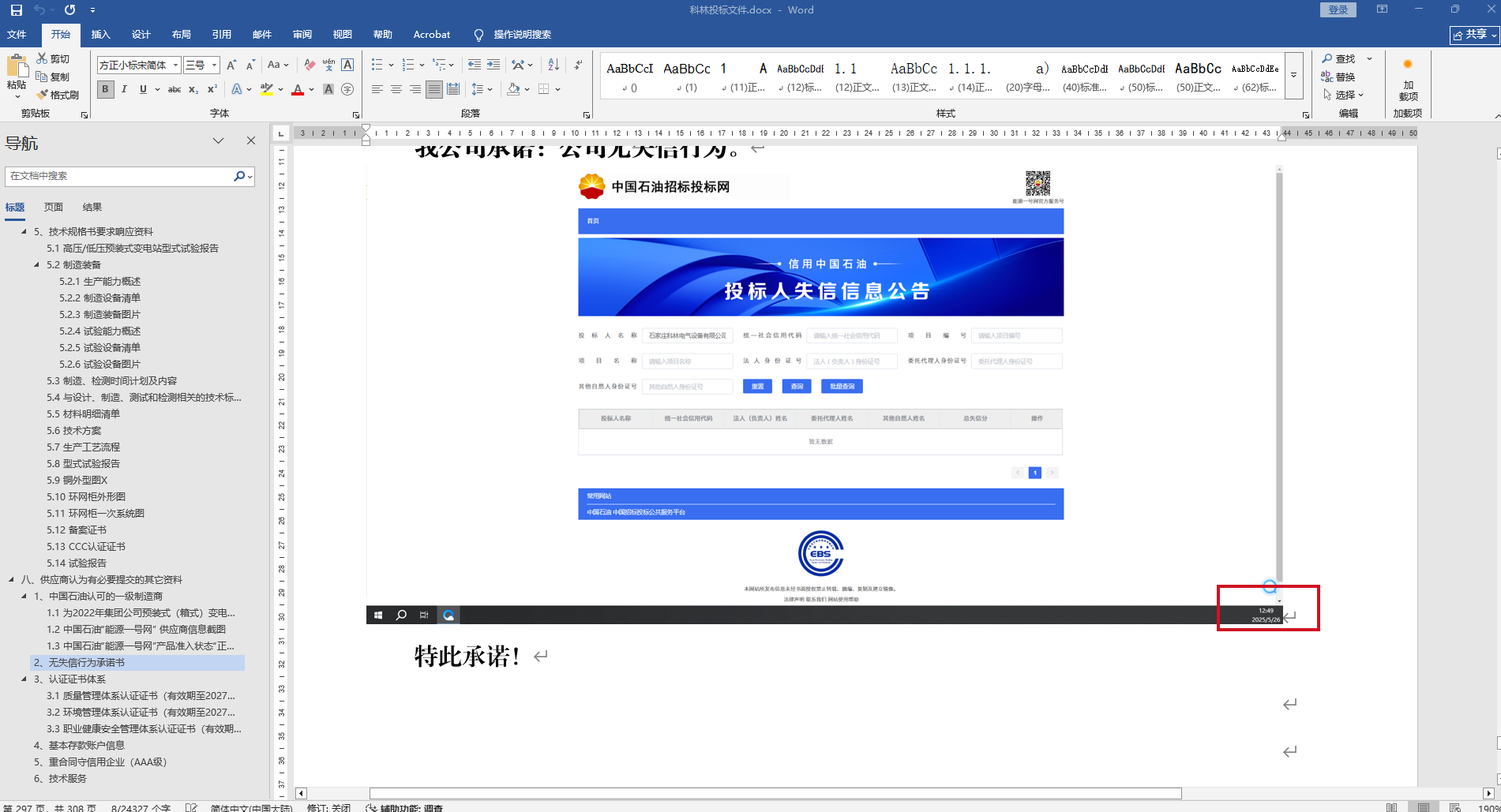Open the font name dropdown (方正小标宋简体)
Image resolution: width=1501 pixels, height=812 pixels.
pyautogui.click(x=175, y=65)
